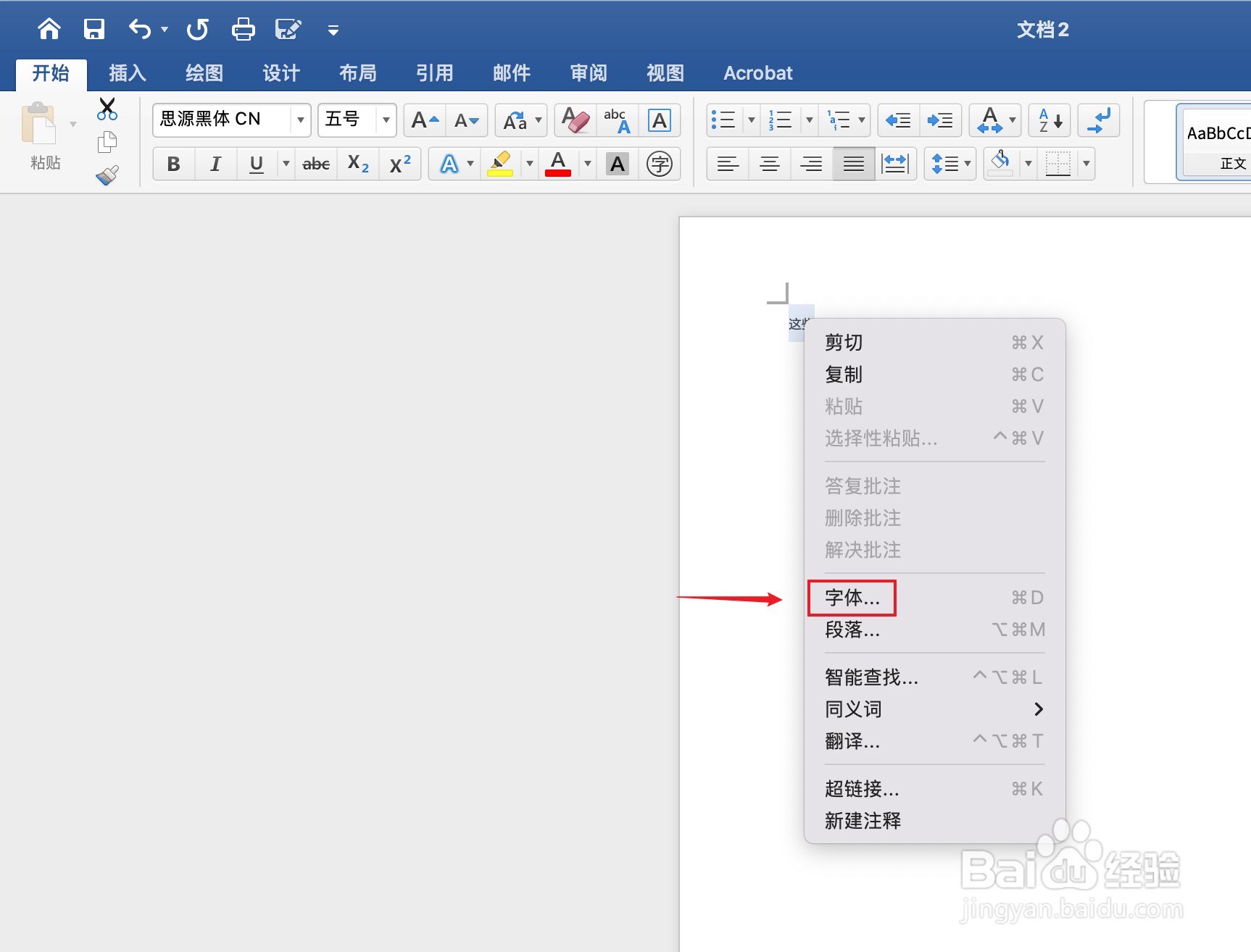Redo with the circular arrow icon

click(x=197, y=29)
